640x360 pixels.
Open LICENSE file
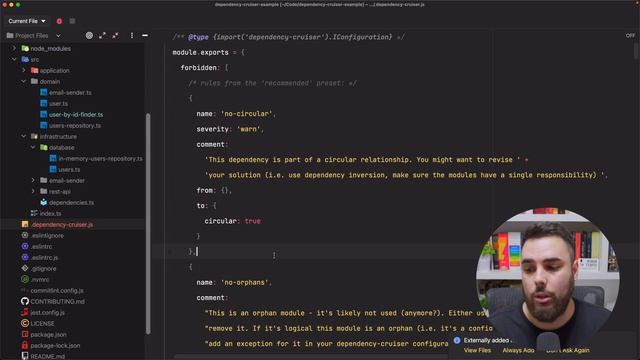coord(42,324)
